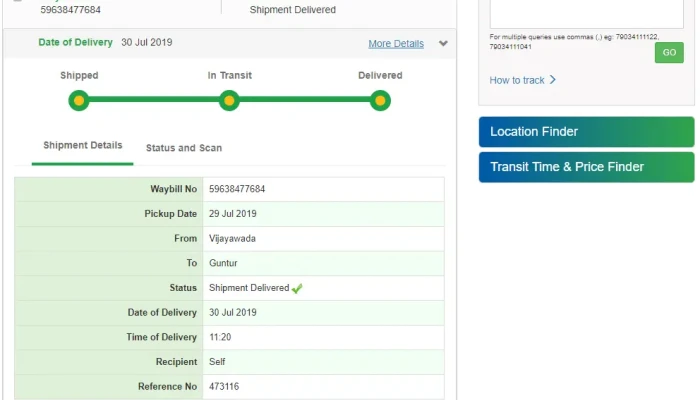This screenshot has width=700, height=400.
Task: Click the To value Guntur
Action: [x=223, y=263]
